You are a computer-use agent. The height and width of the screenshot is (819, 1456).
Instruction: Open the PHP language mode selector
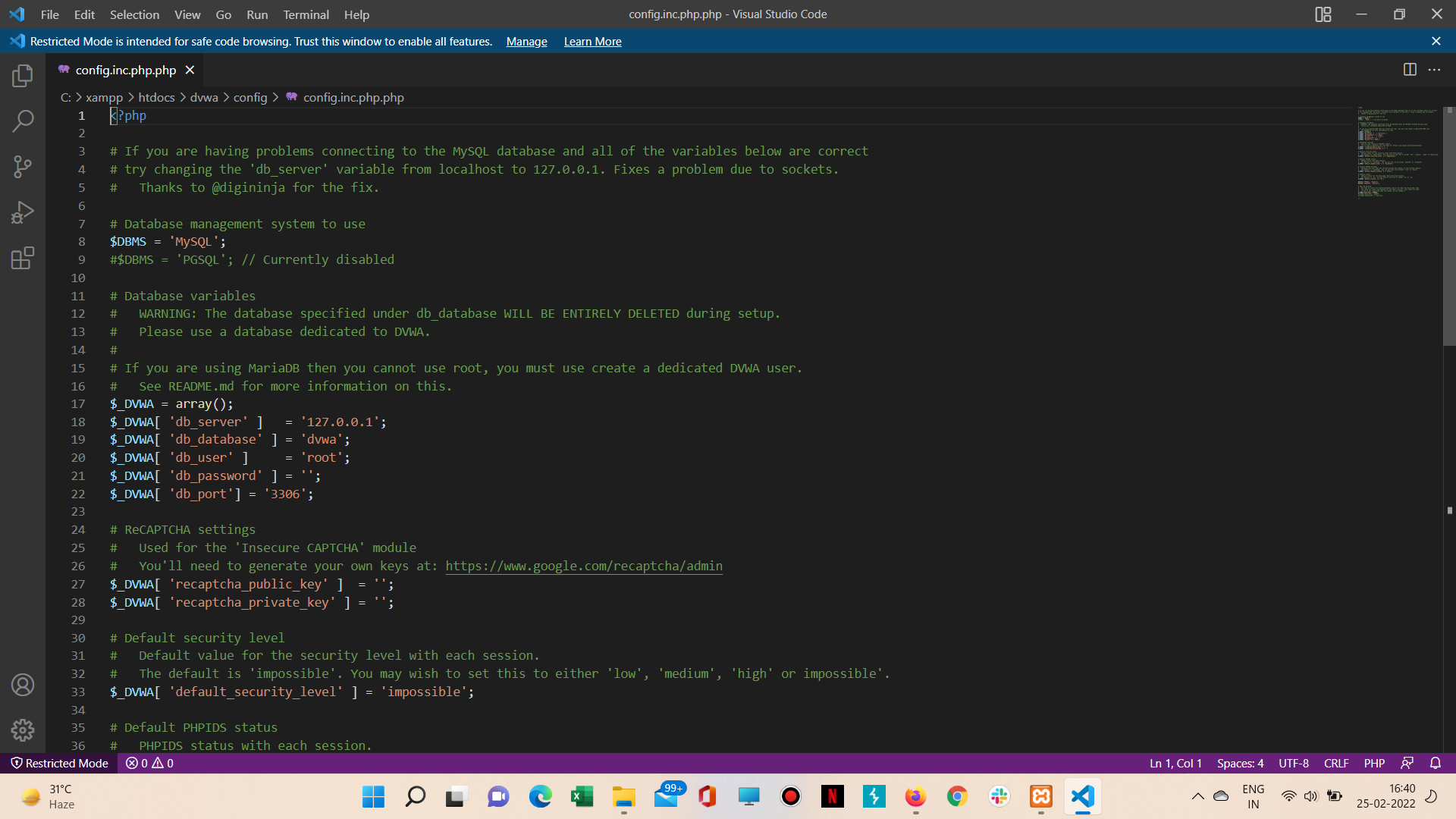[1373, 764]
